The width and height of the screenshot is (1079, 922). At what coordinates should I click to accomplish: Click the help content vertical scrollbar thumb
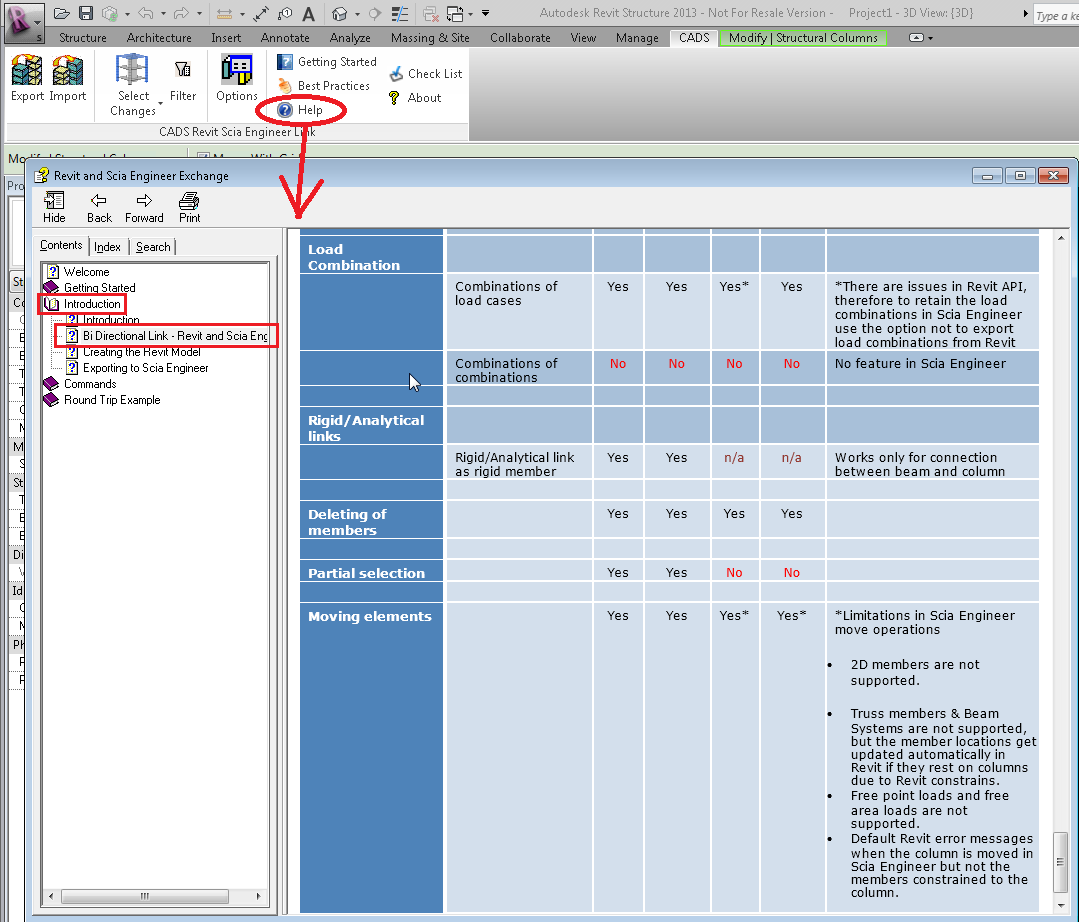[1061, 860]
